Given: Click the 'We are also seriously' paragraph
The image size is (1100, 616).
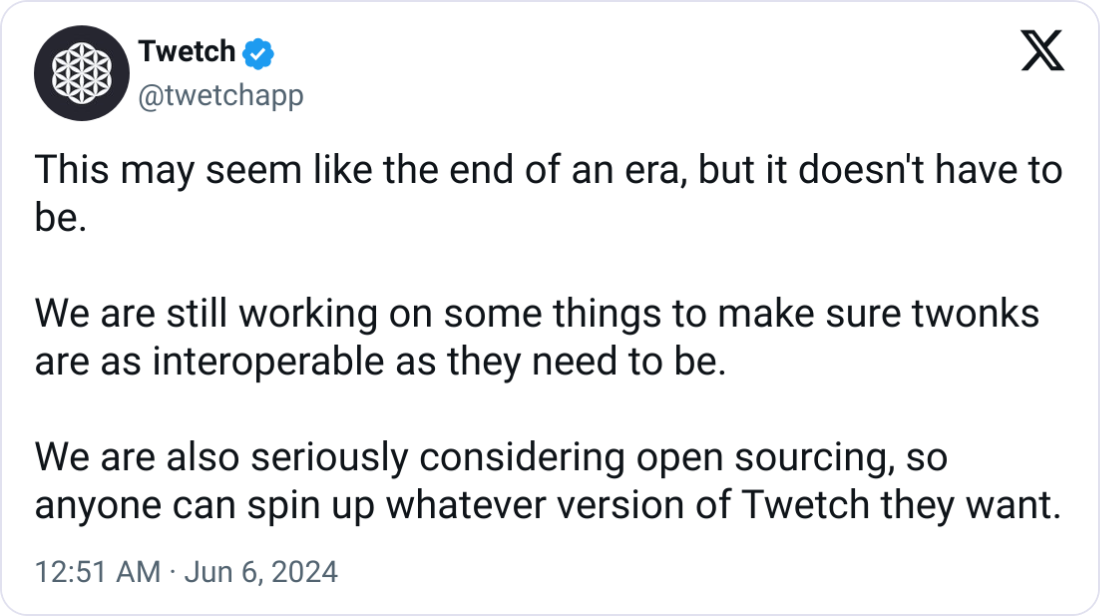Looking at the screenshot, I should [548, 481].
